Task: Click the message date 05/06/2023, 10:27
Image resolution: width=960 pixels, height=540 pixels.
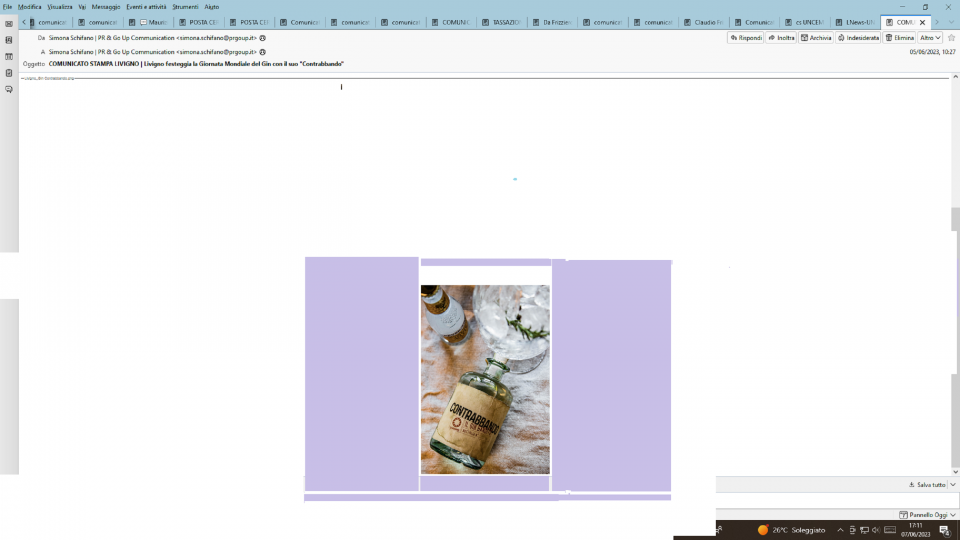Action: (932, 52)
